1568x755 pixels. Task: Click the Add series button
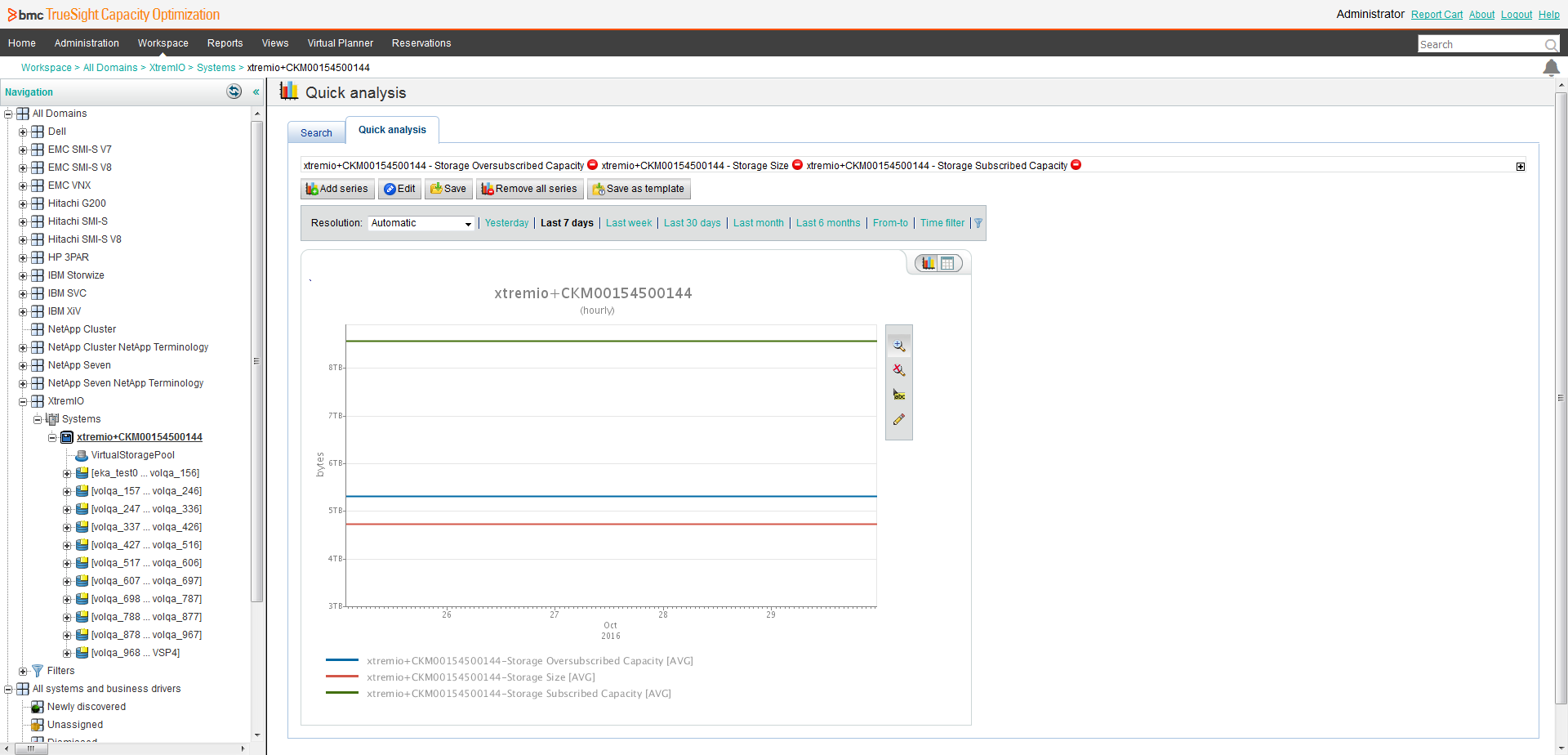tap(337, 189)
